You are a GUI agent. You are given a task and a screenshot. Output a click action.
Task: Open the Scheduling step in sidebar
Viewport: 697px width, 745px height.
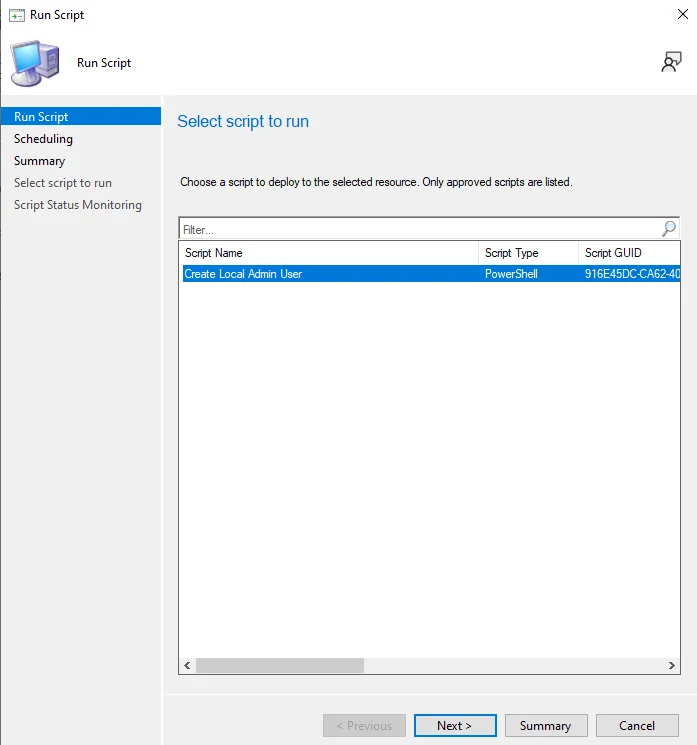(x=43, y=139)
